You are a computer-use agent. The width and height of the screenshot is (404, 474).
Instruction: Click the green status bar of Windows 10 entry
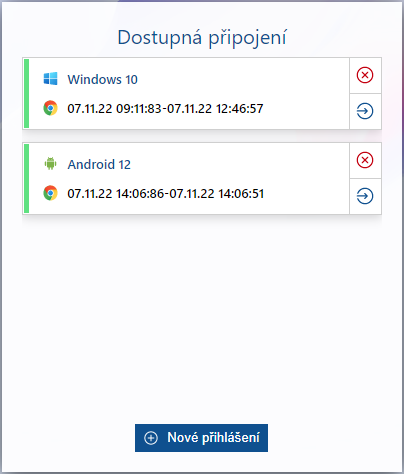pos(27,93)
